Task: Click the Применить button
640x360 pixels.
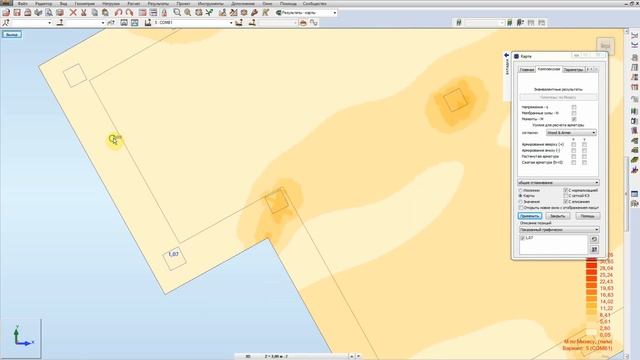Action: [530, 216]
